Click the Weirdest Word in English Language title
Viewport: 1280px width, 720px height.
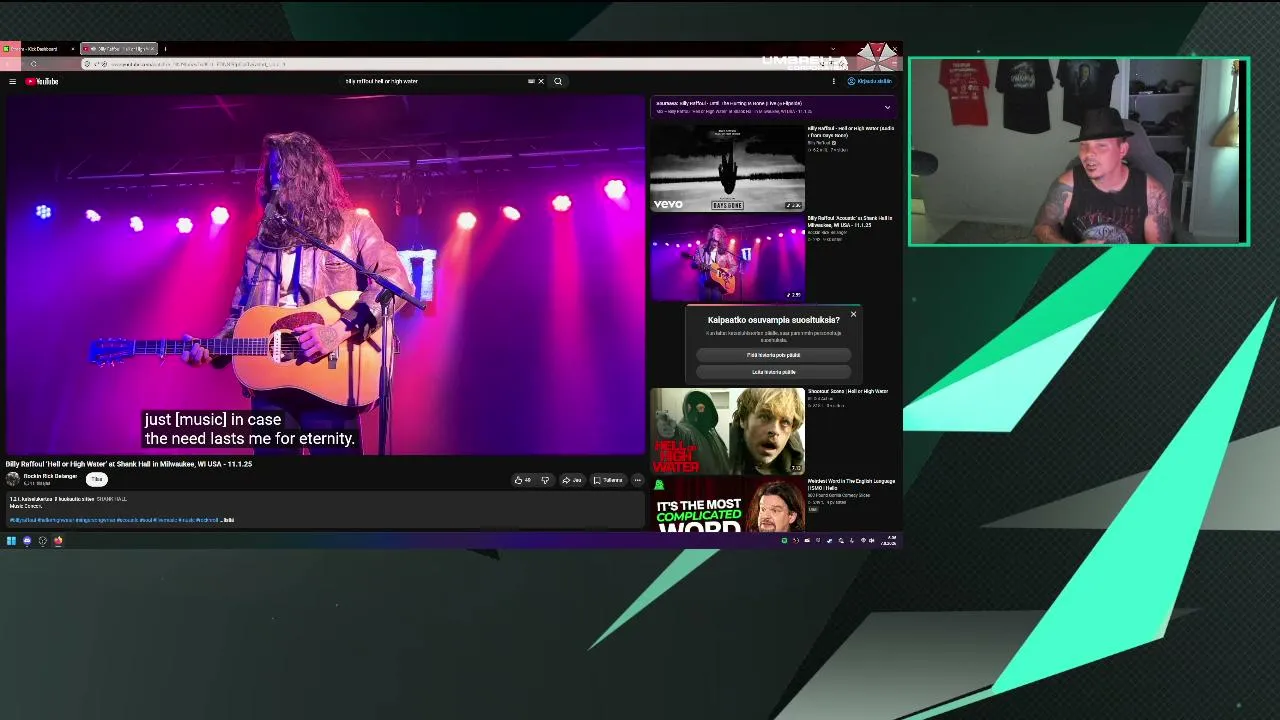851,484
